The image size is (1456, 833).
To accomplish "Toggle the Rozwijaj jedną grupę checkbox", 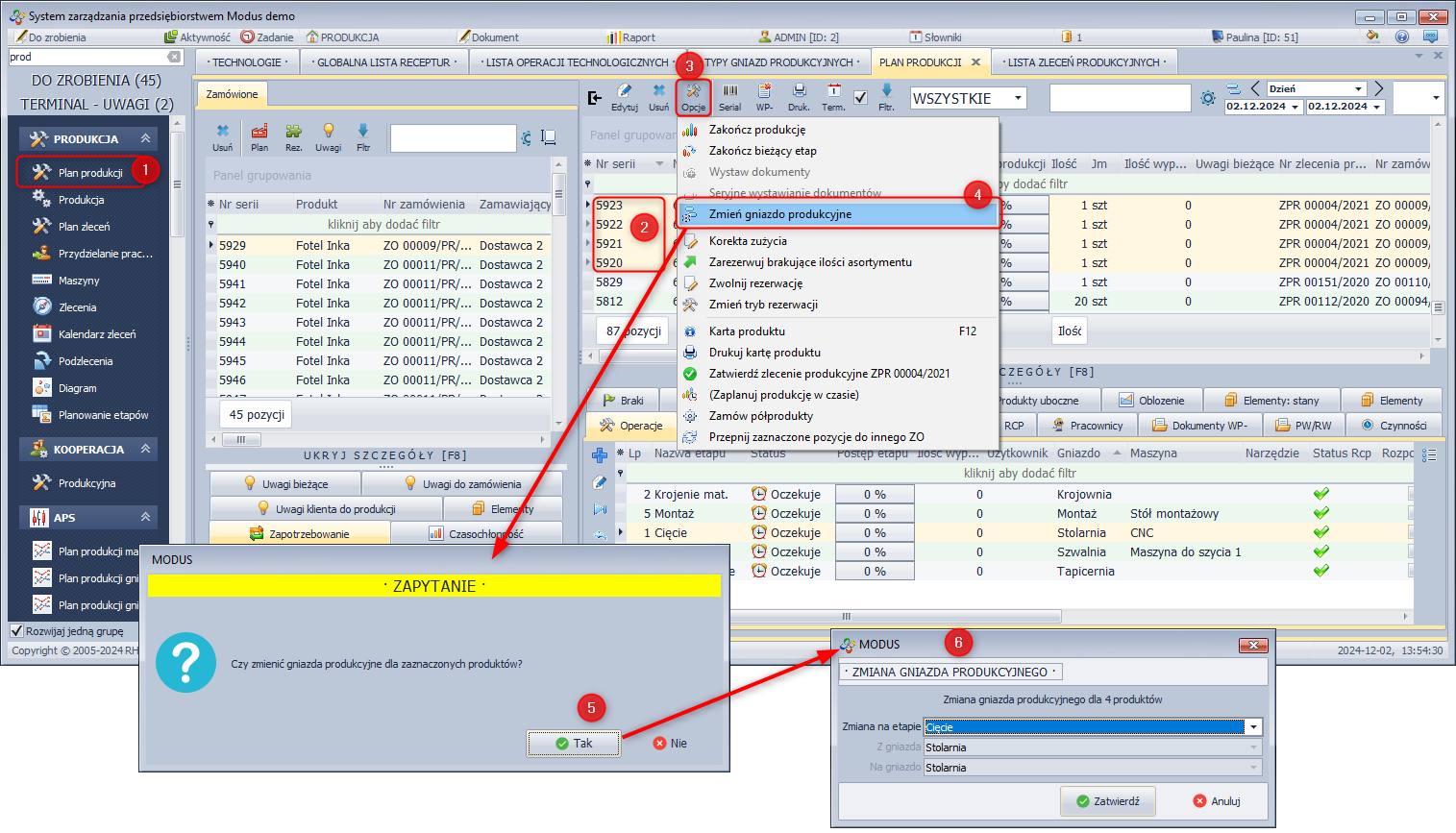I will 16,631.
